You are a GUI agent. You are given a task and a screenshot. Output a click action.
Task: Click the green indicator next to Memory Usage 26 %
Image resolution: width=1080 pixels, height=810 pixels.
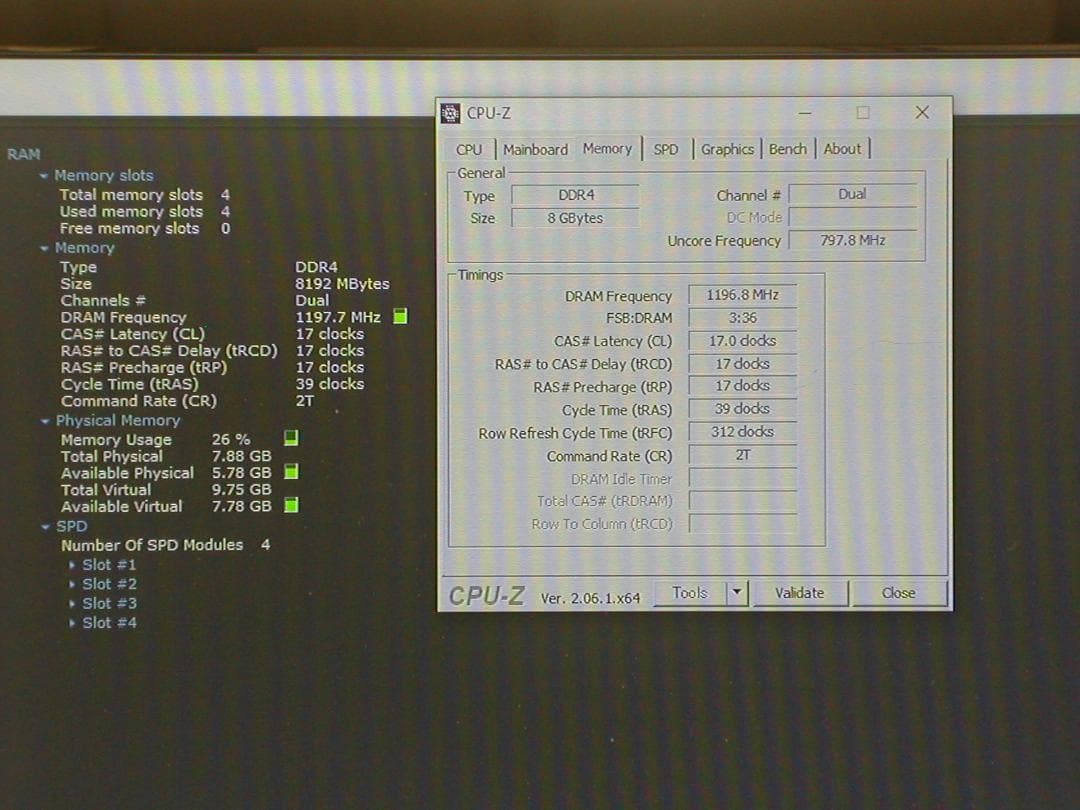point(291,438)
